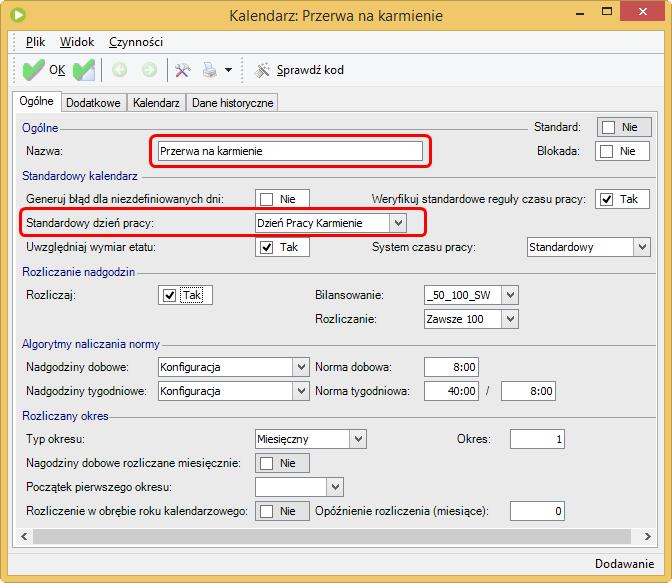Uncheck the Rozliczaj checkbox
Viewport: 672px width, 583px height.
169,295
